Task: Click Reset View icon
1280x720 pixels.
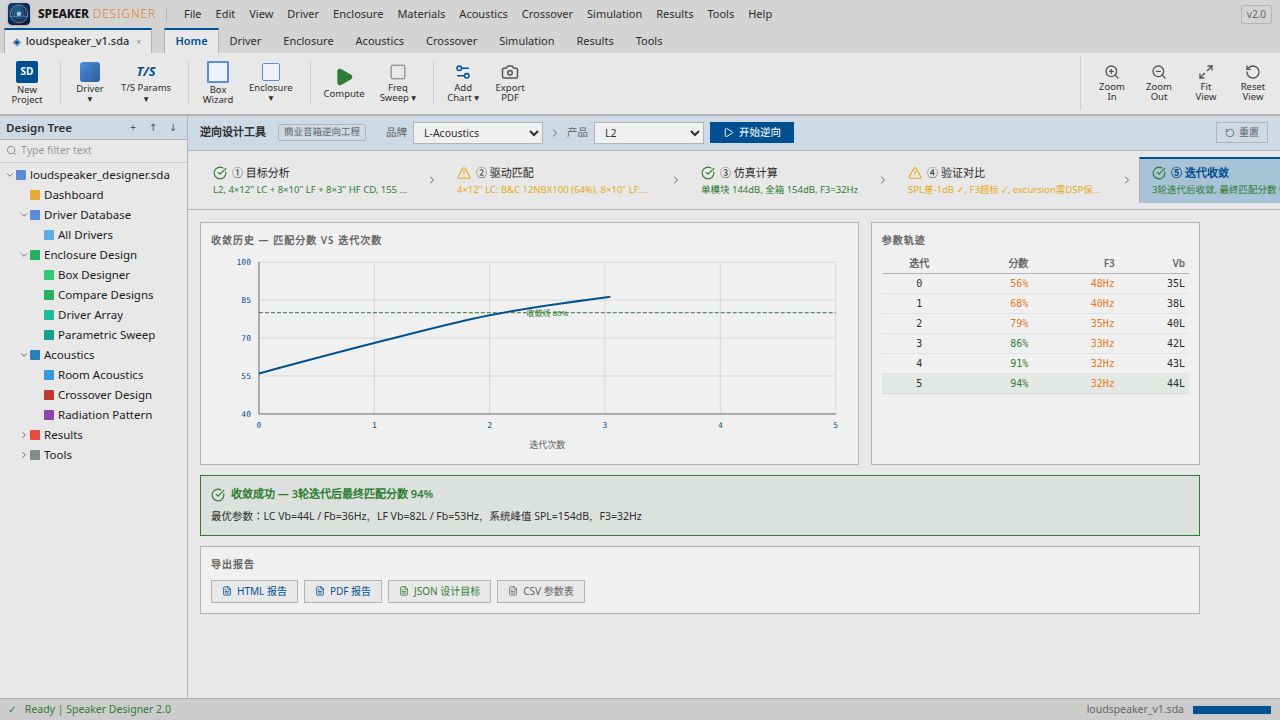Action: (1253, 72)
